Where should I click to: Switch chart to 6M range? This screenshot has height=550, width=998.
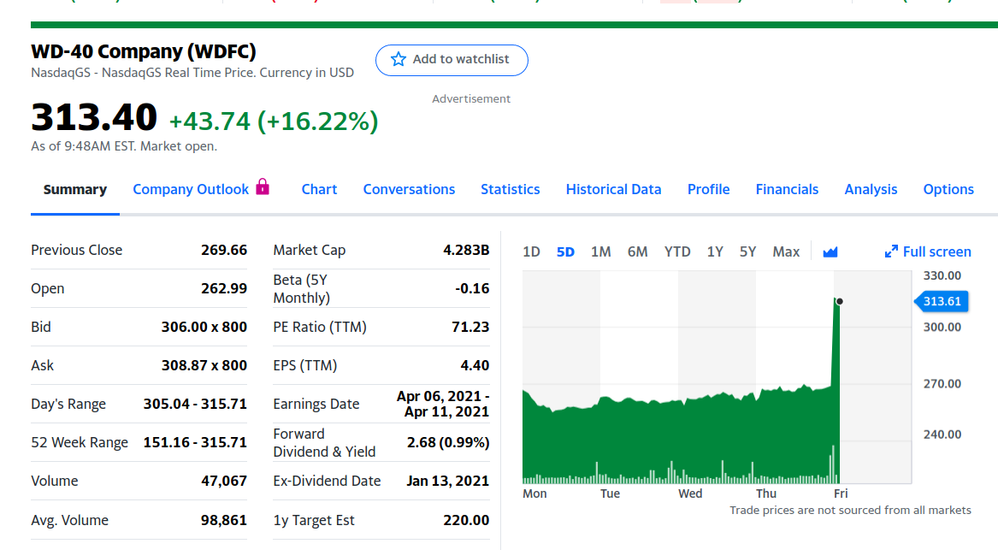click(x=637, y=252)
